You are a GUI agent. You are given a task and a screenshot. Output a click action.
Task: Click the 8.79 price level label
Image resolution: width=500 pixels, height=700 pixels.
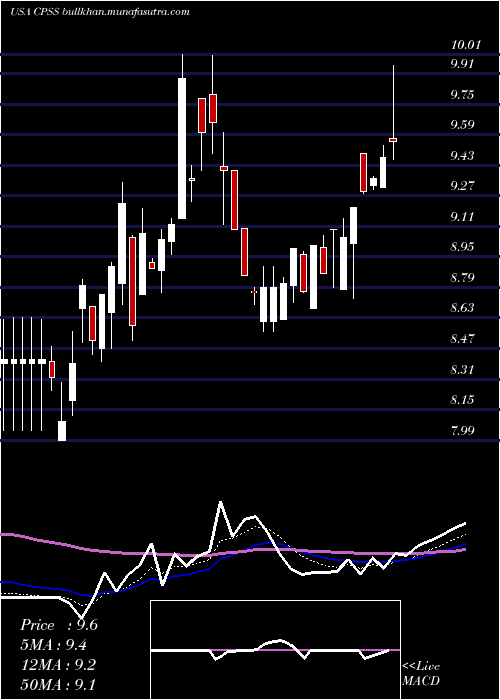pyautogui.click(x=462, y=278)
